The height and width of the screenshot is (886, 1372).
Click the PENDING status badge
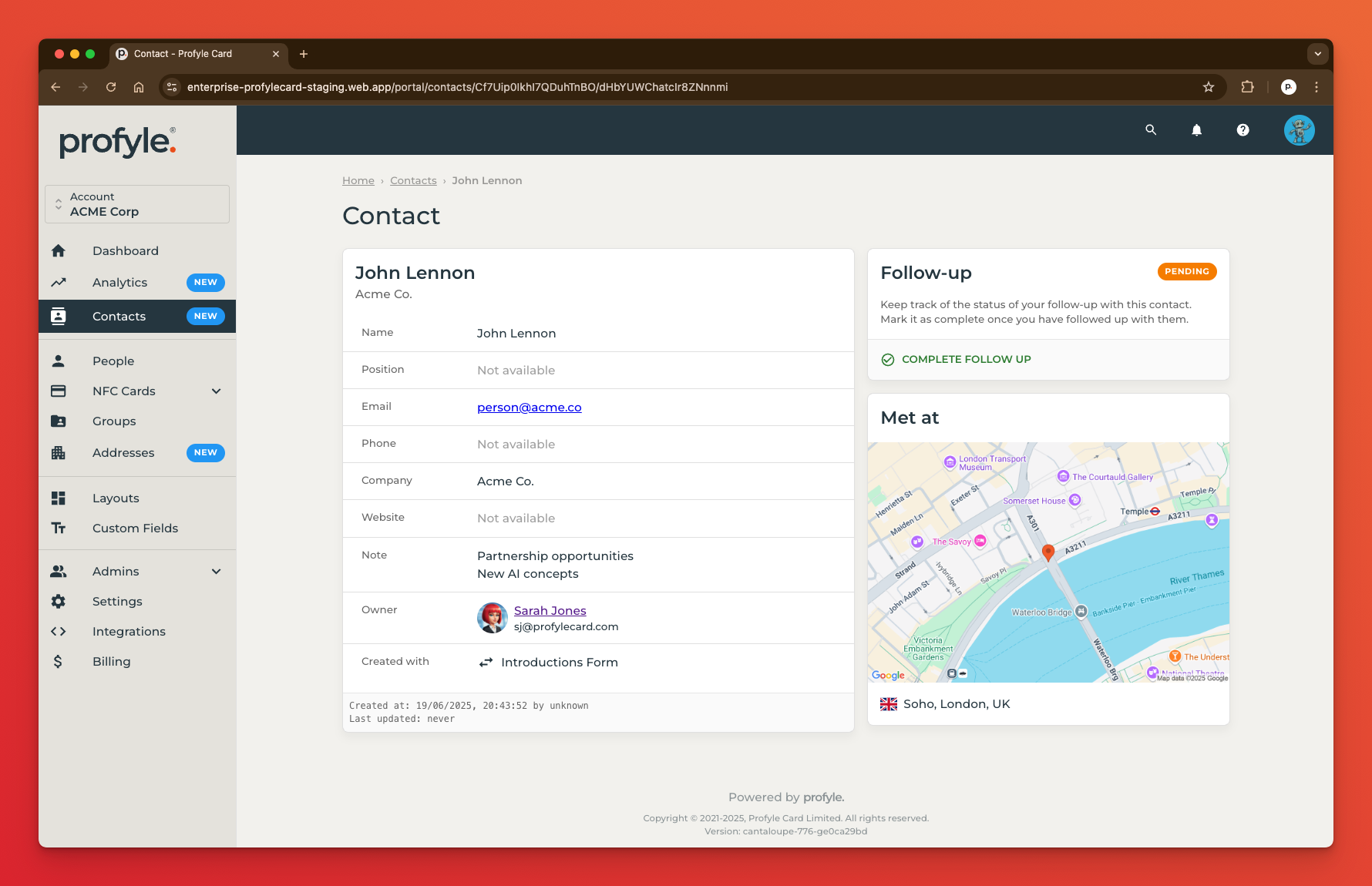point(1187,271)
